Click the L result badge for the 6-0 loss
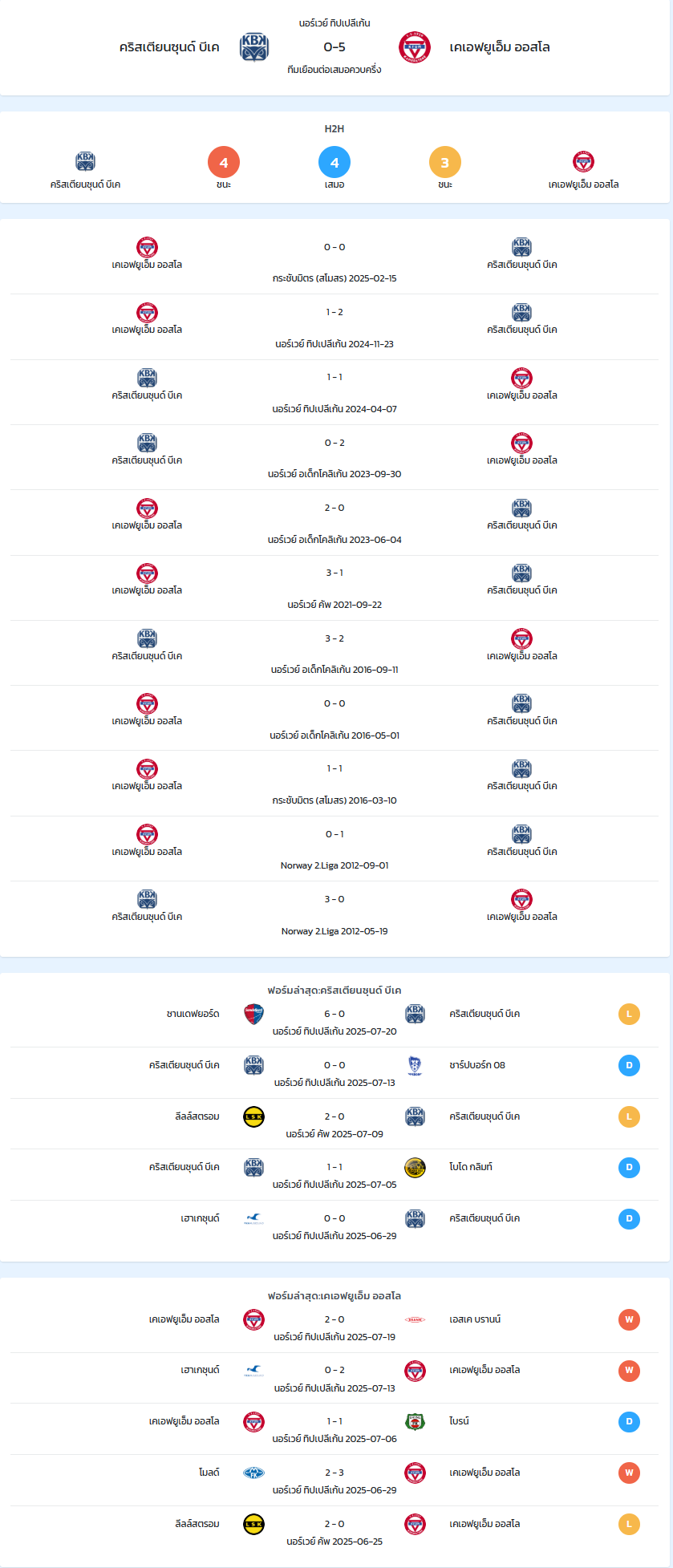673x1568 pixels. pyautogui.click(x=629, y=1014)
